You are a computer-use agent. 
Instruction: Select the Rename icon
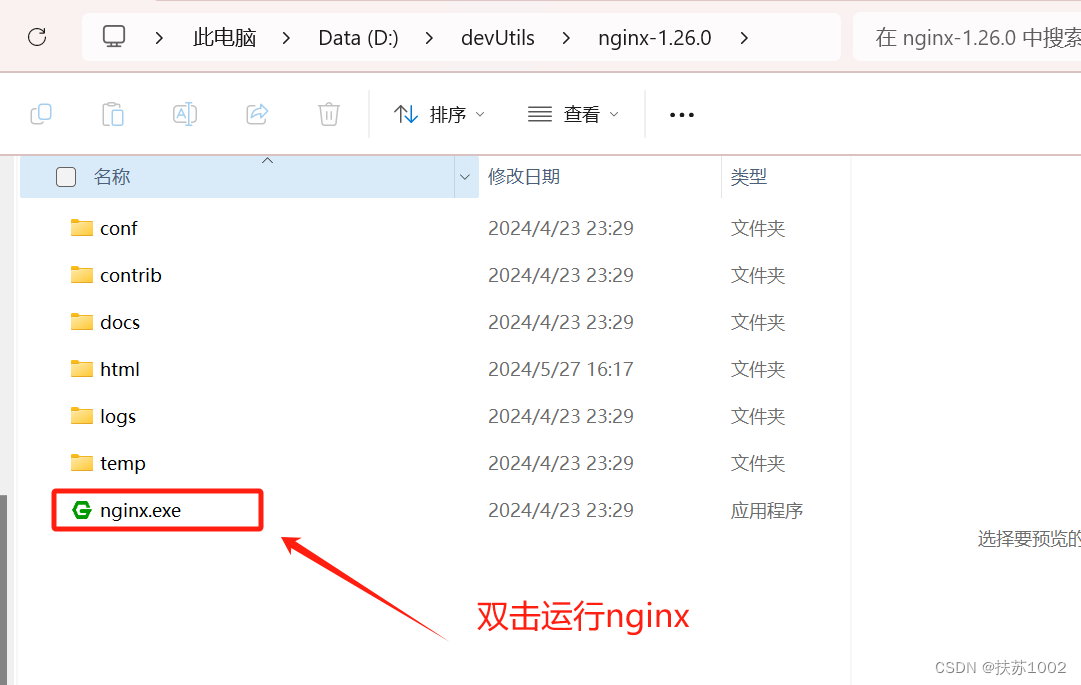click(x=185, y=114)
